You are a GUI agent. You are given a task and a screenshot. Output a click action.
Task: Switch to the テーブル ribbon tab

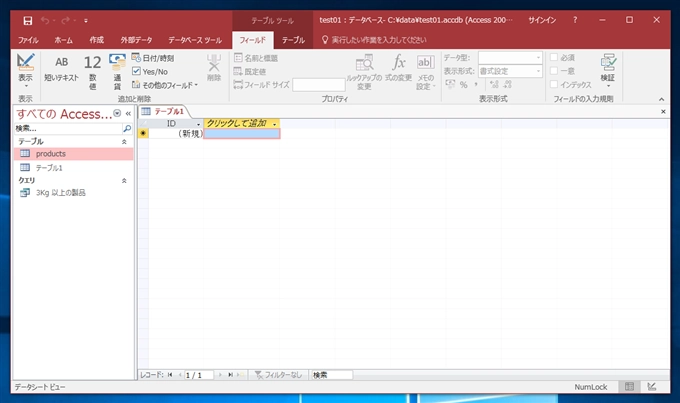click(x=294, y=40)
